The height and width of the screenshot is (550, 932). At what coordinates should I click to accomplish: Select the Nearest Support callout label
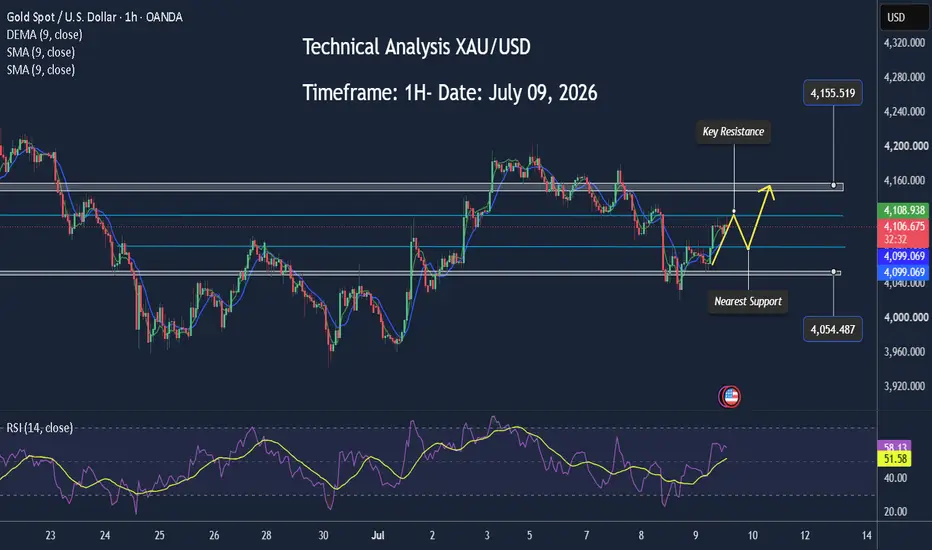pyautogui.click(x=748, y=301)
